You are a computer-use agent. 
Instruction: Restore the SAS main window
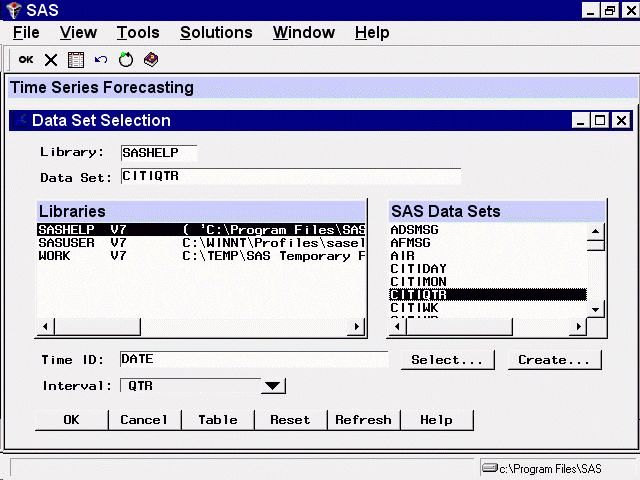pos(610,10)
